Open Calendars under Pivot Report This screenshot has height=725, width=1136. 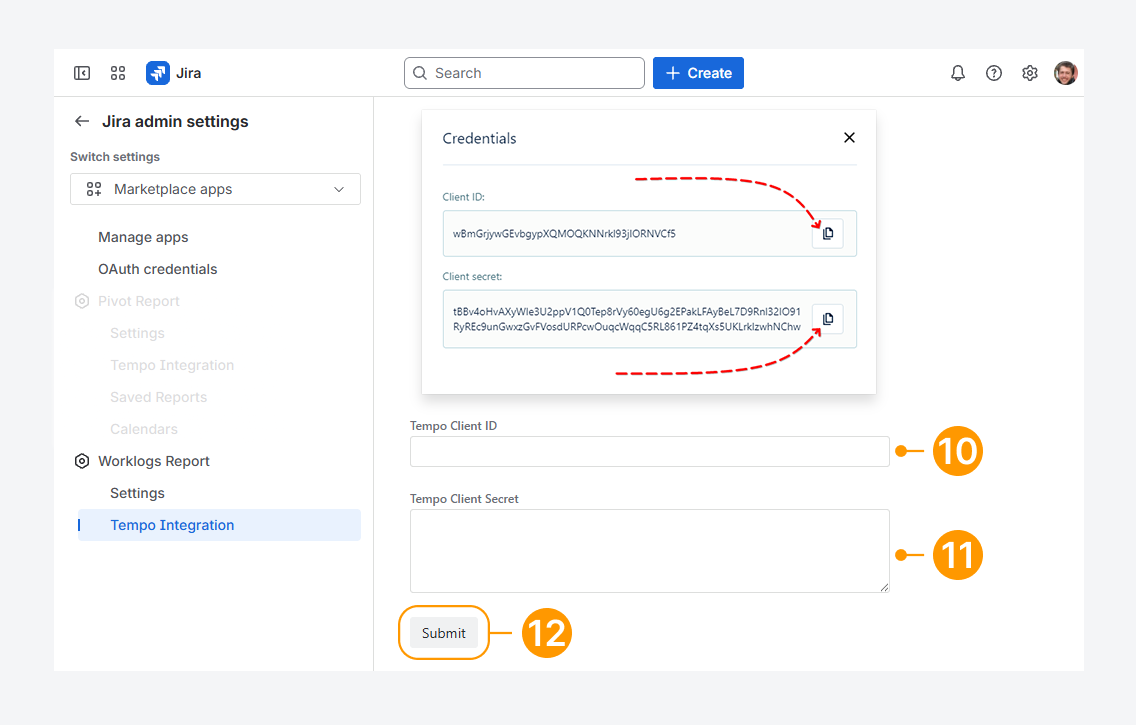pos(144,429)
